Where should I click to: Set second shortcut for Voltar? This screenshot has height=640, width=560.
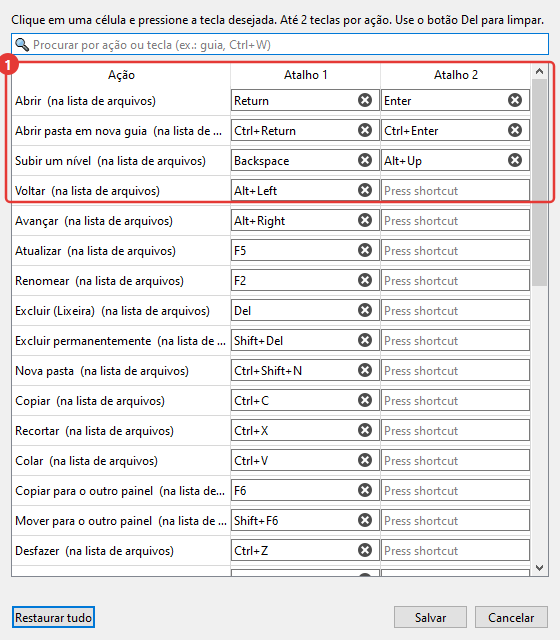tap(455, 191)
